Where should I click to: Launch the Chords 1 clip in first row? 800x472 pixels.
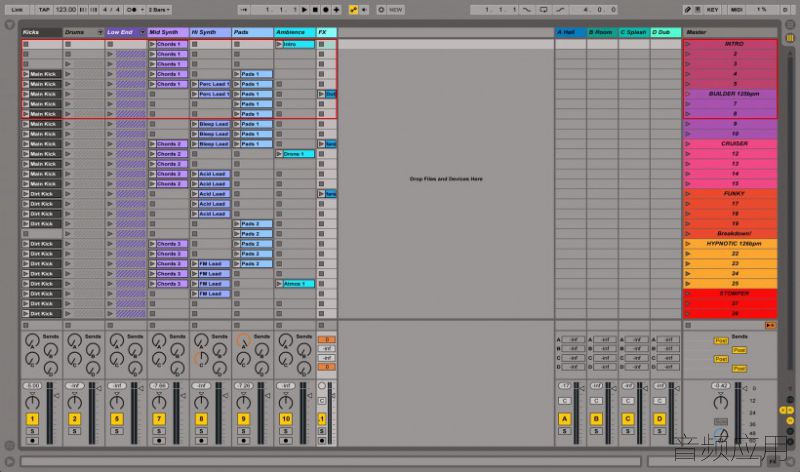pyautogui.click(x=168, y=44)
